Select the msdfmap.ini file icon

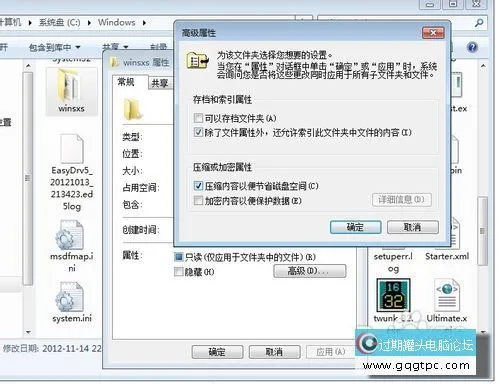click(70, 235)
